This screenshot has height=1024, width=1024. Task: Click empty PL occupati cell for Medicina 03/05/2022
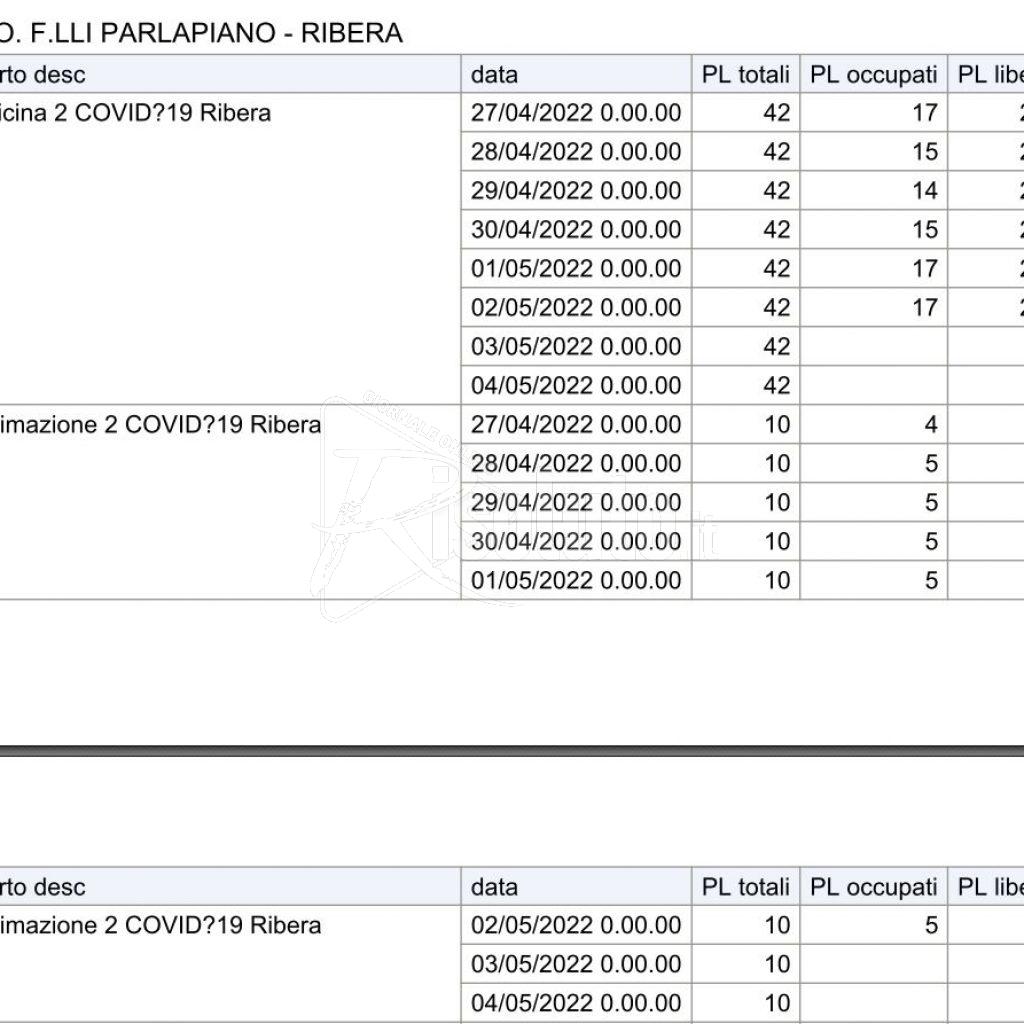[x=873, y=347]
